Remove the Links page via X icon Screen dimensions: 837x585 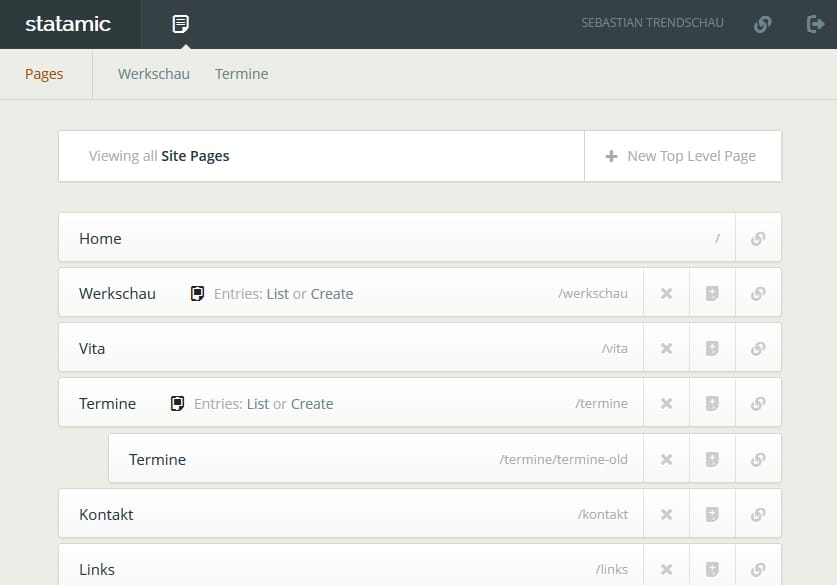pyautogui.click(x=666, y=570)
